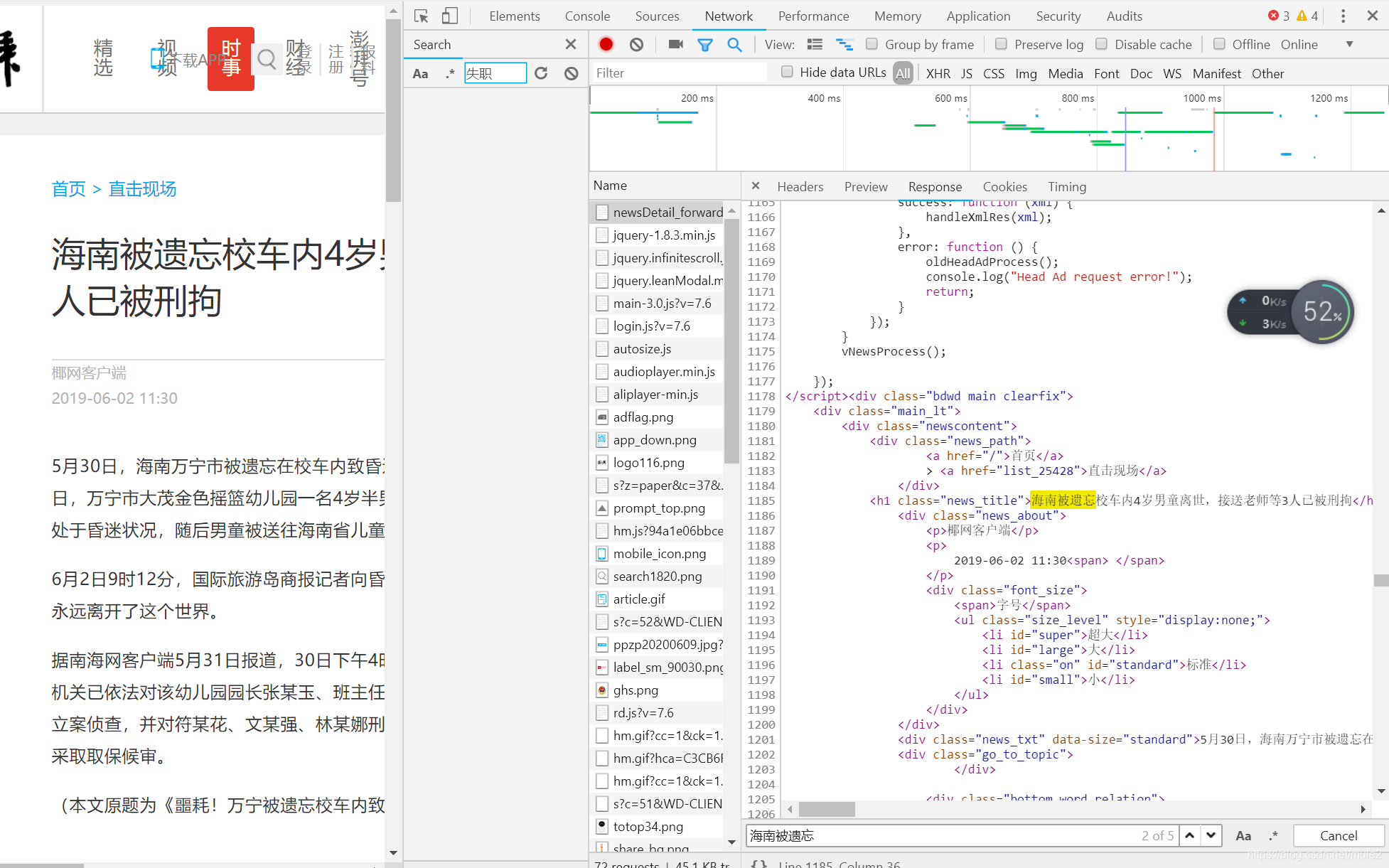Toggle match case Aa in Search sidebar
This screenshot has width=1389, height=868.
tap(421, 73)
